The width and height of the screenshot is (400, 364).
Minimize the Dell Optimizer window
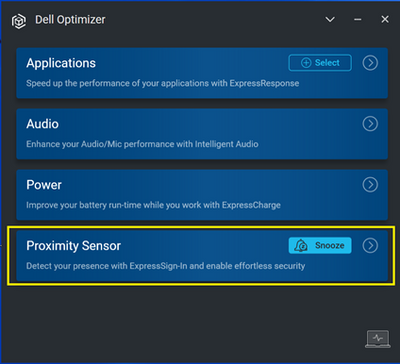tap(358, 20)
